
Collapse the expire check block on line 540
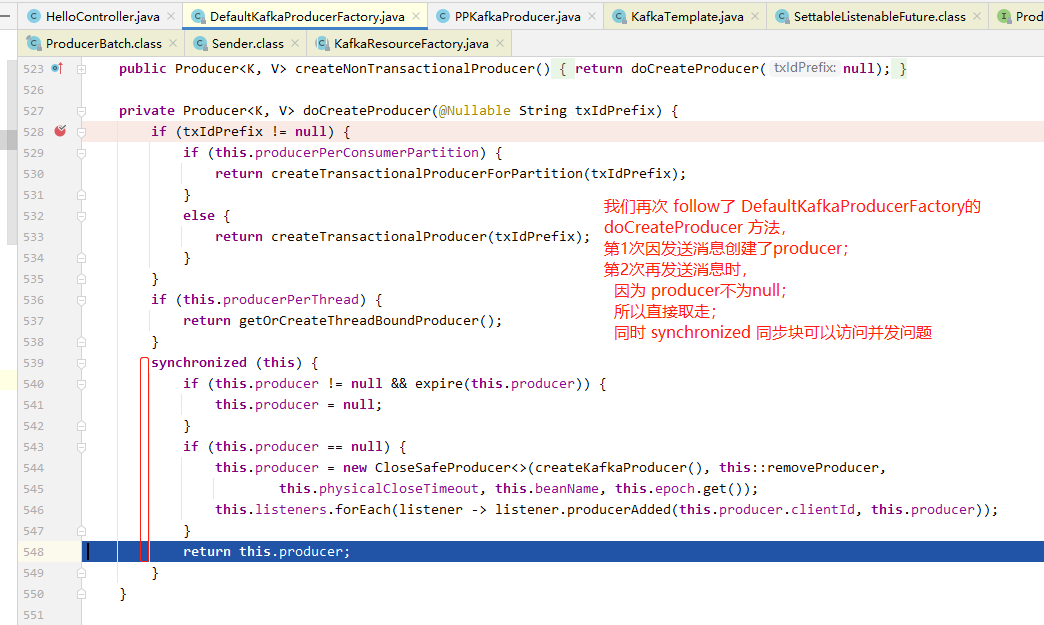pos(81,384)
